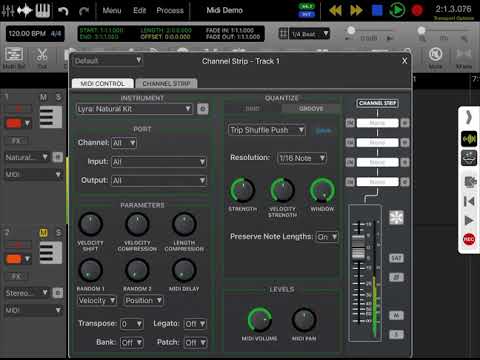Click the rewind-to-start icon in side panel
Image resolution: width=480 pixels, height=360 pixels.
point(469,201)
